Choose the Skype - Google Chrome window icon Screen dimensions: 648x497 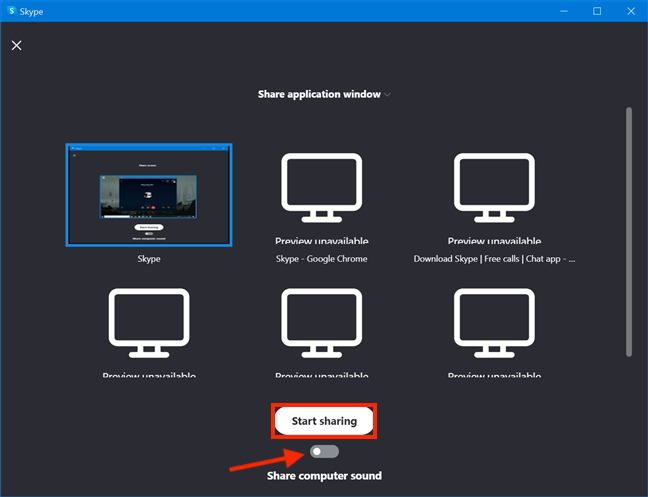pos(322,188)
